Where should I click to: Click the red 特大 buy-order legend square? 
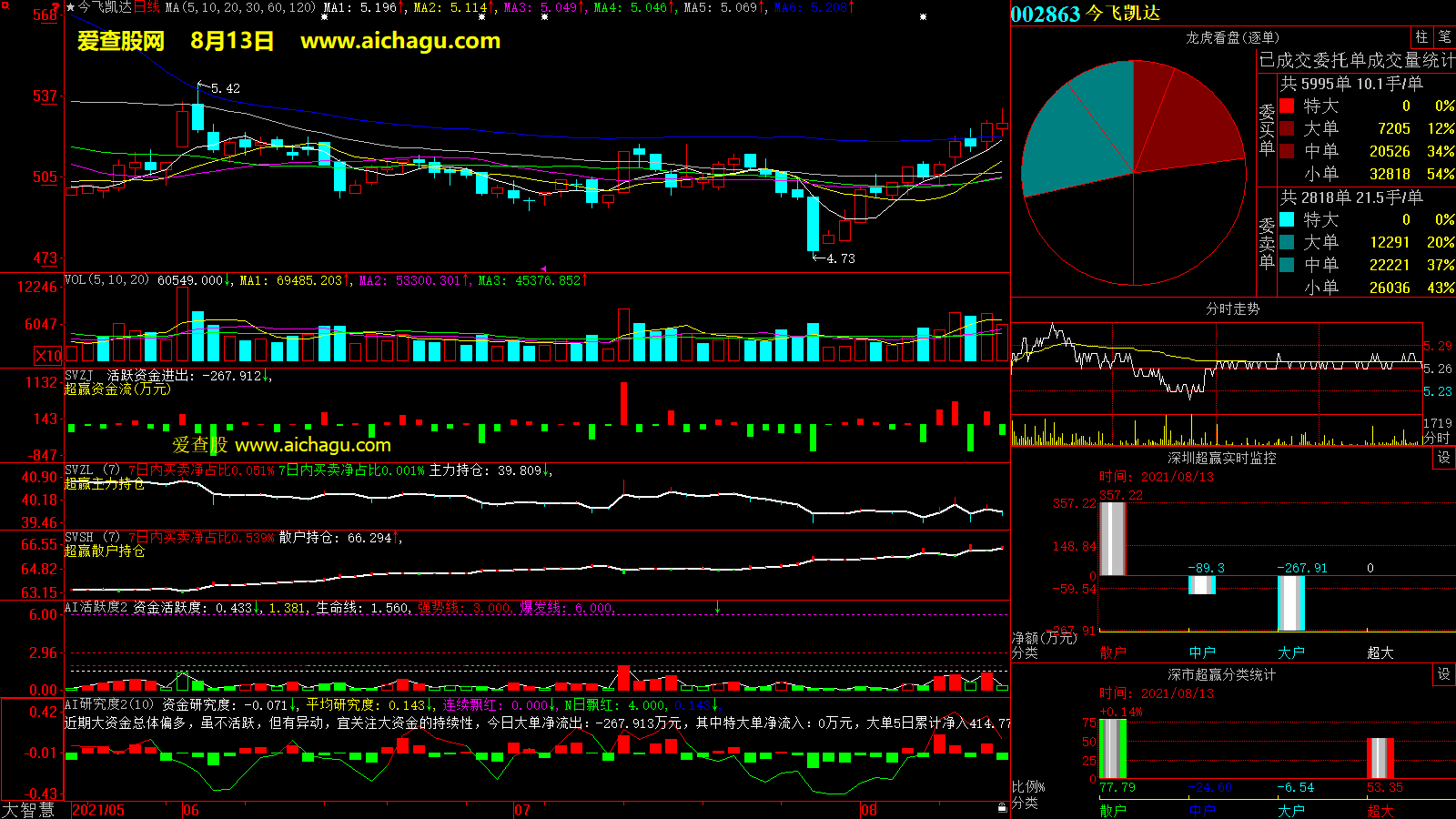1287,106
